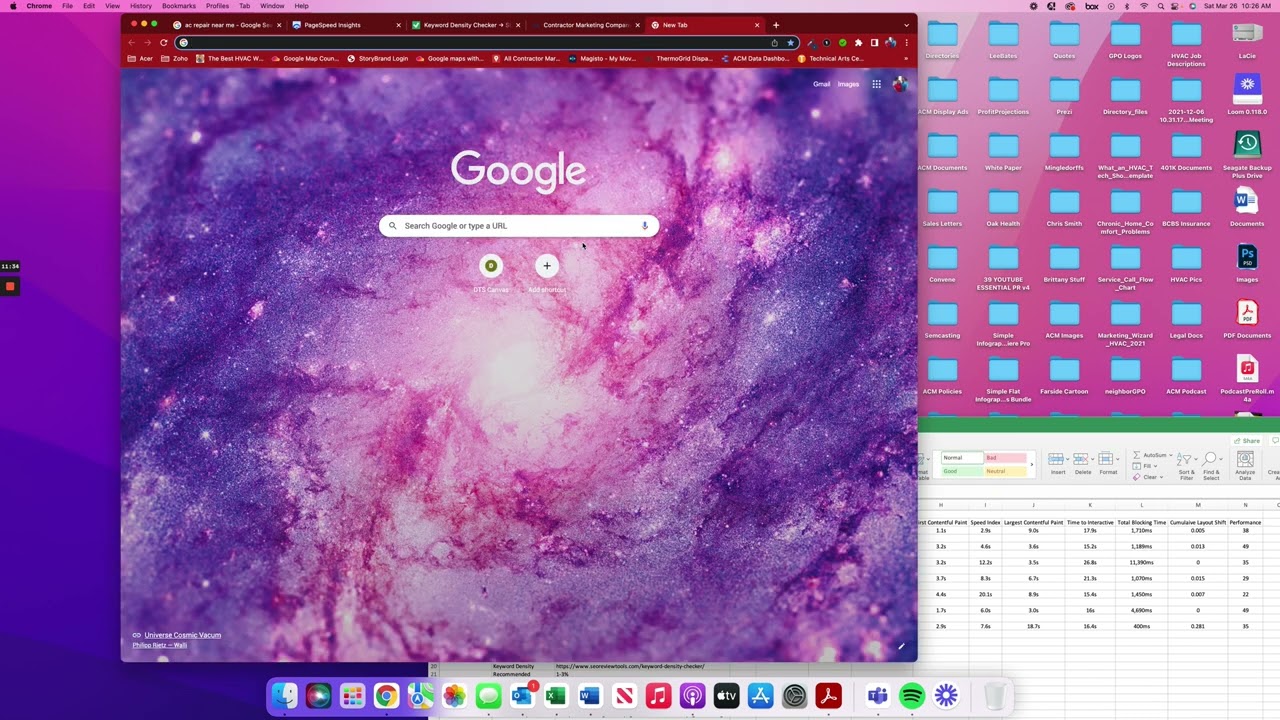
Task: Open the StoryBrand Login bookmark
Action: [382, 59]
